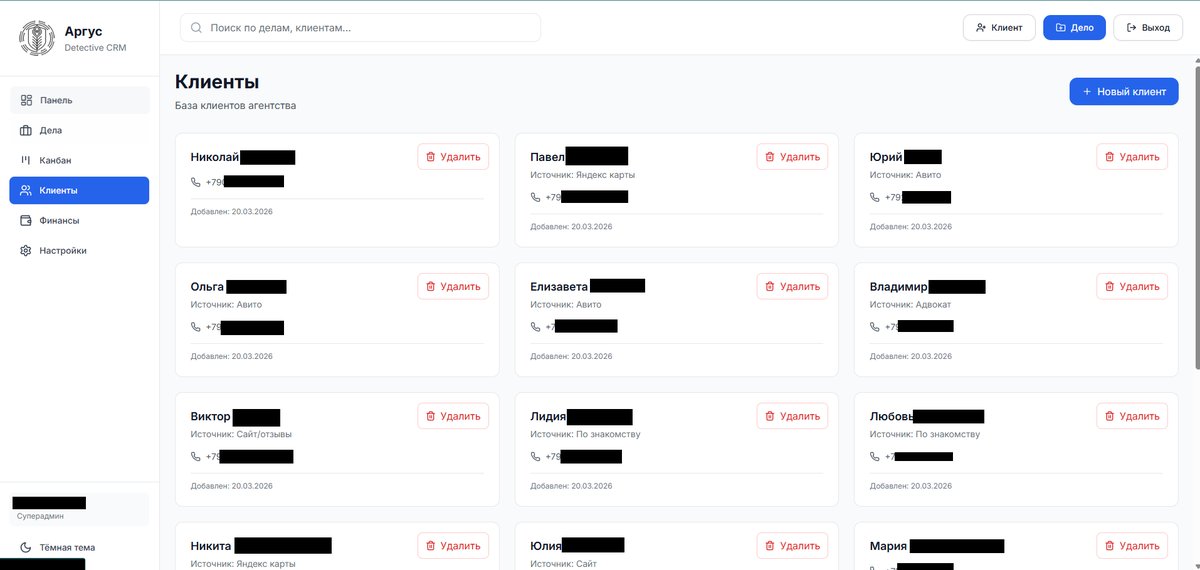Toggle Тёмная тема in sidebar

(67, 548)
